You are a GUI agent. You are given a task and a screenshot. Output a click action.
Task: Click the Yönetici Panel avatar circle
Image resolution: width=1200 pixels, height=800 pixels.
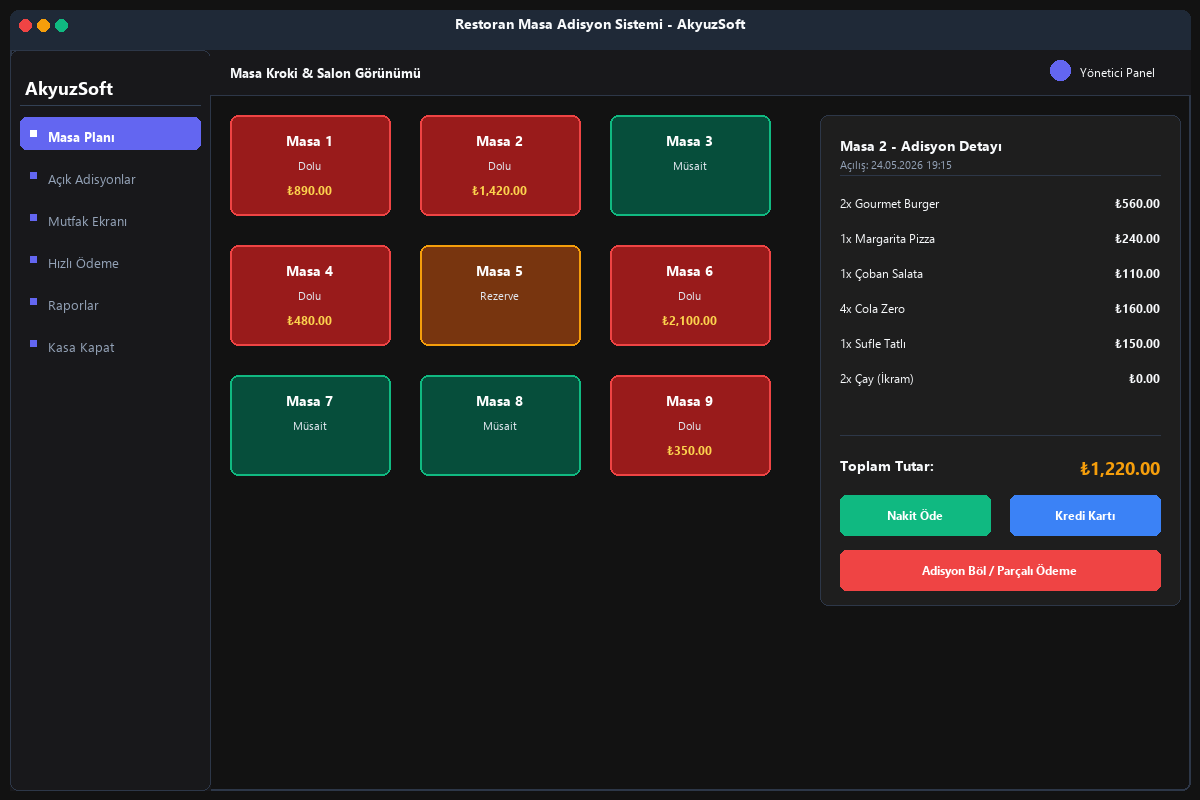click(1060, 71)
